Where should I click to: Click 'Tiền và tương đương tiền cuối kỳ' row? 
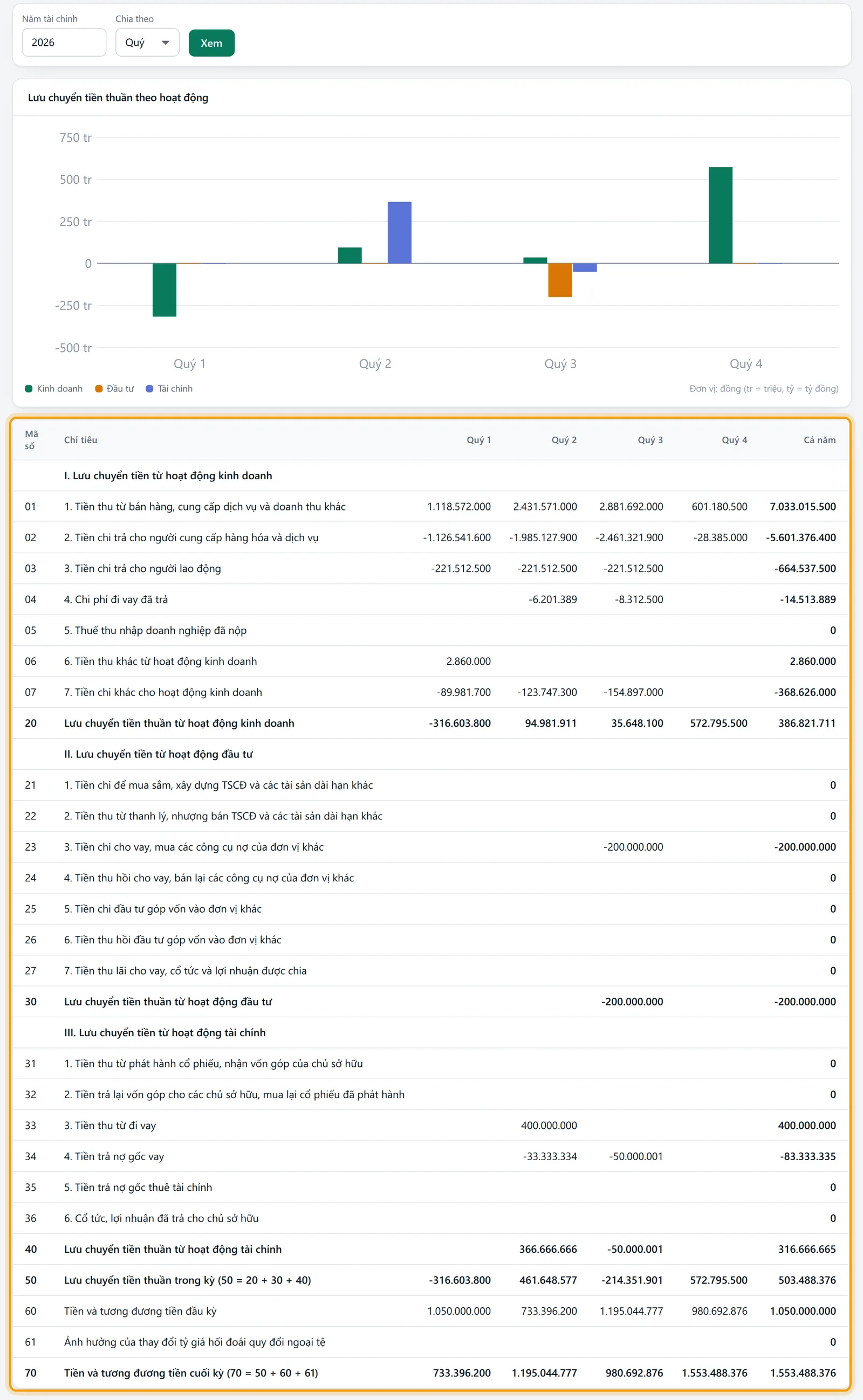coord(430,1373)
